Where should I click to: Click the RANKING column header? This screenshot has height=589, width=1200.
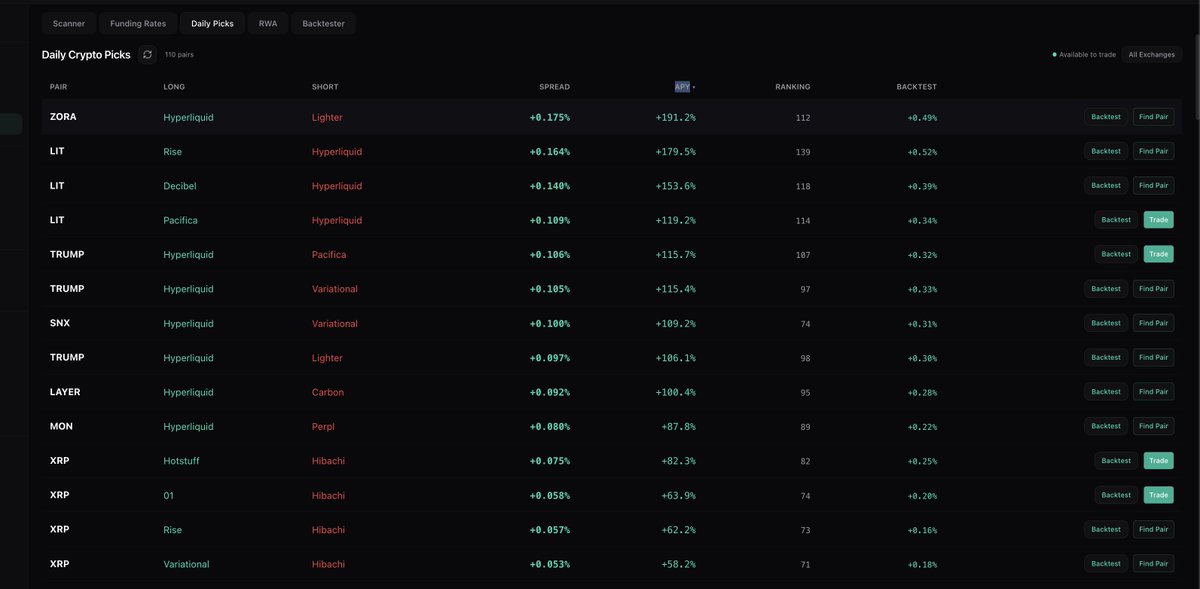coord(793,87)
